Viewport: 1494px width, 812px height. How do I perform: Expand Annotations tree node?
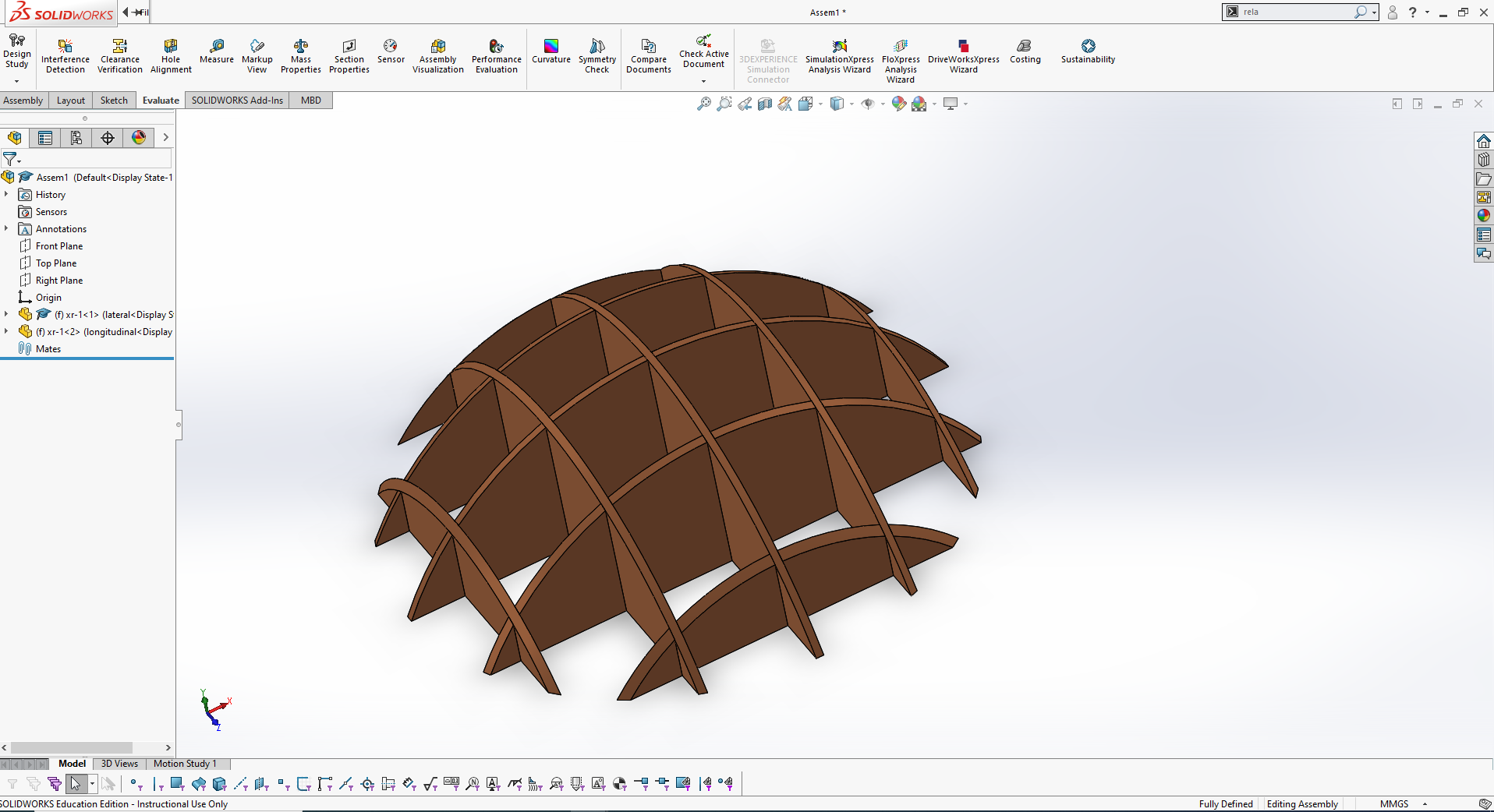click(6, 228)
